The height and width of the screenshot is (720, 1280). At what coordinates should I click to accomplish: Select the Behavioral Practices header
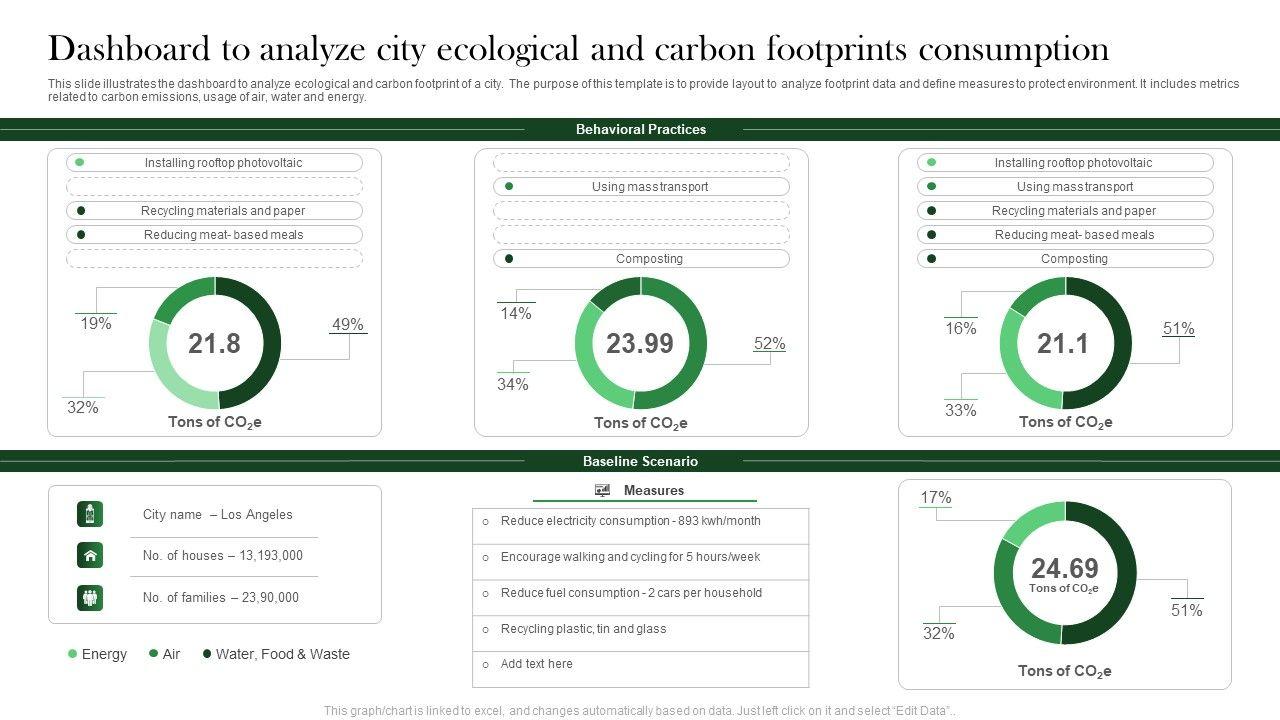tap(640, 129)
